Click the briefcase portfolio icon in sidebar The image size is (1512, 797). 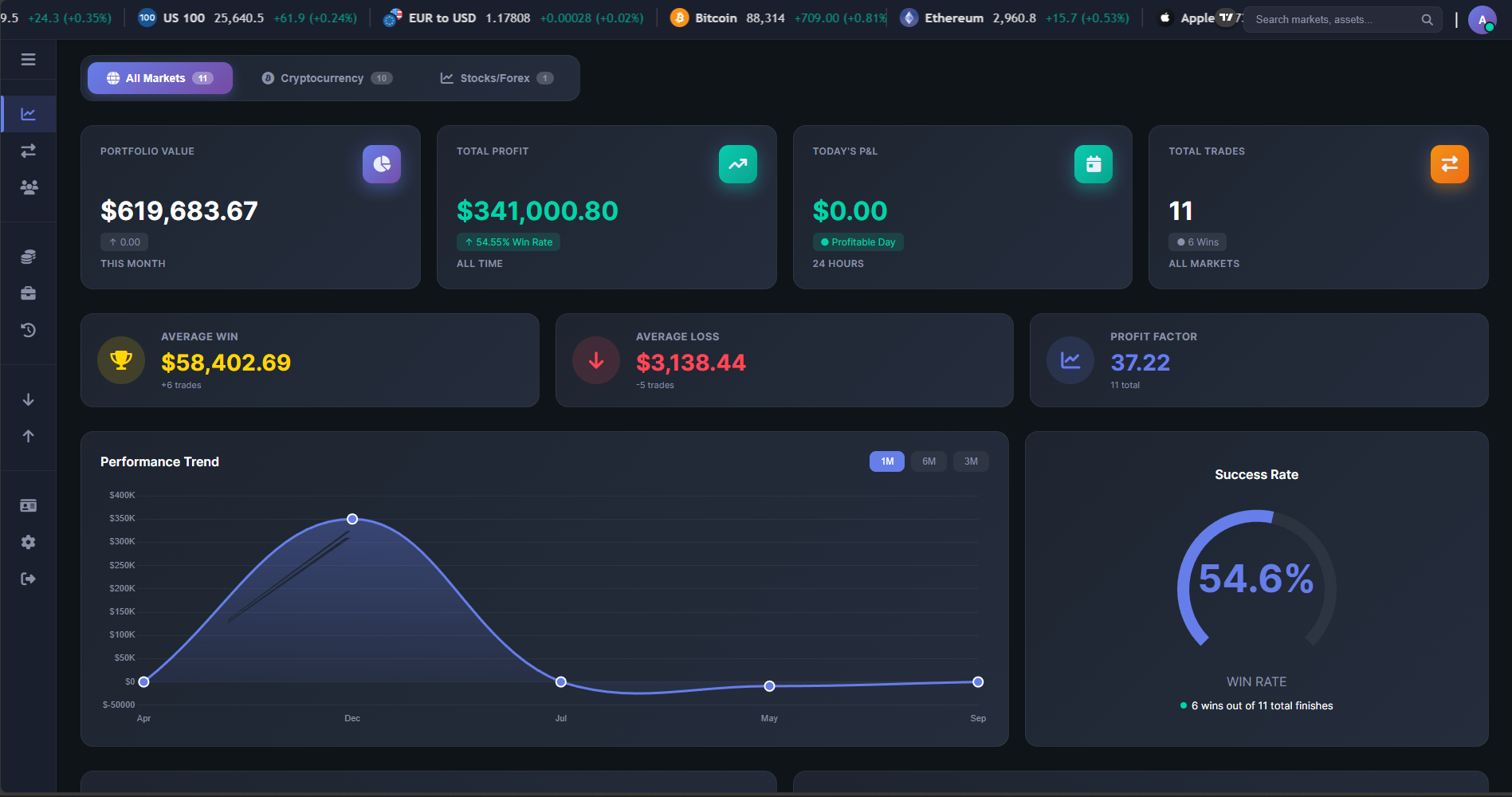(28, 292)
